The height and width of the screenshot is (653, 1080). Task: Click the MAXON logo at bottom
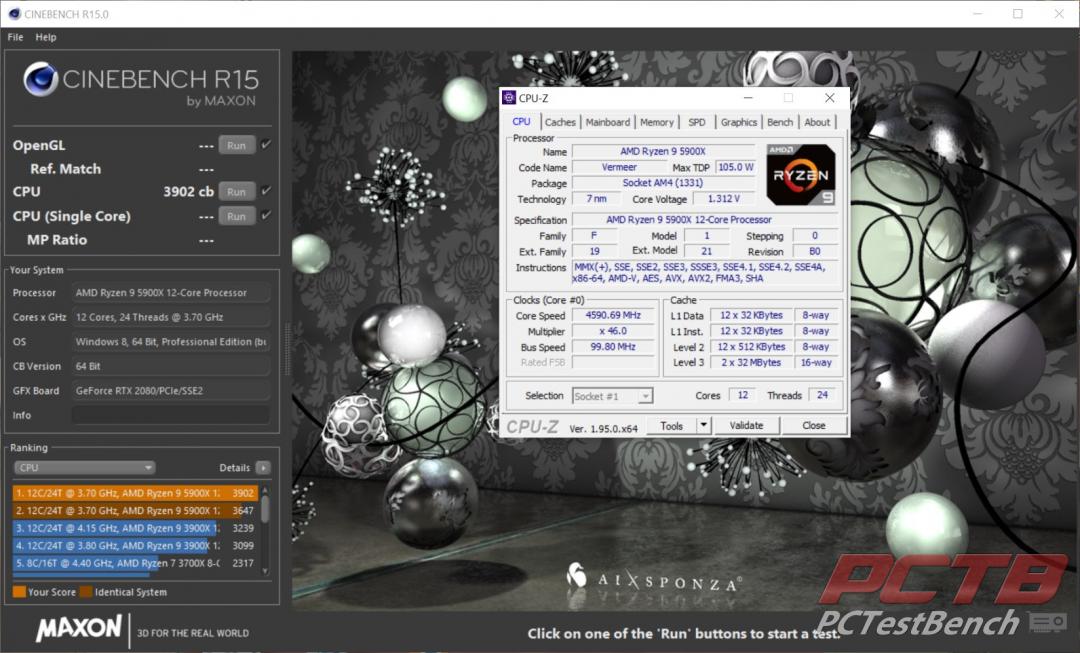79,628
